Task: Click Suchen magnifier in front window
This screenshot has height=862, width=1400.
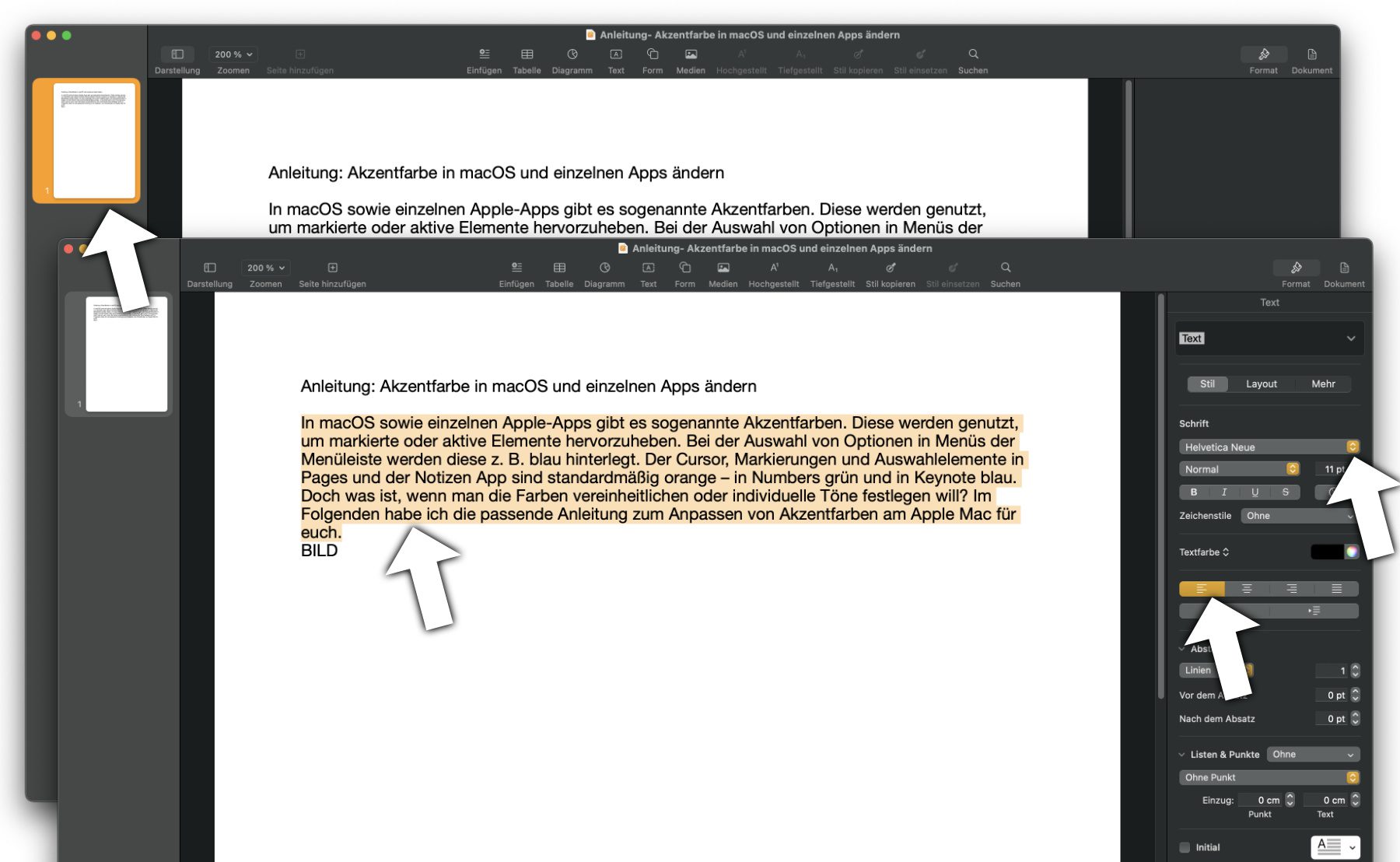Action: point(1006,268)
